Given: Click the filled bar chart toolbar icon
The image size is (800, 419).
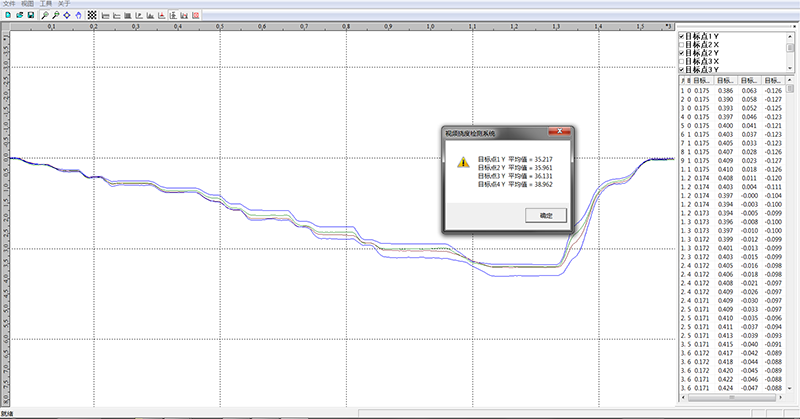Looking at the screenshot, I should (128, 15).
